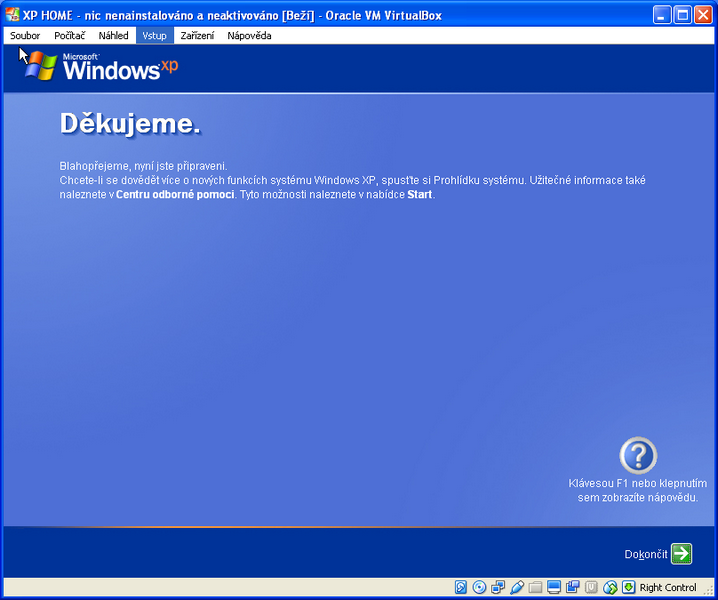Minimize the VirtualBox window

pyautogui.click(x=661, y=15)
